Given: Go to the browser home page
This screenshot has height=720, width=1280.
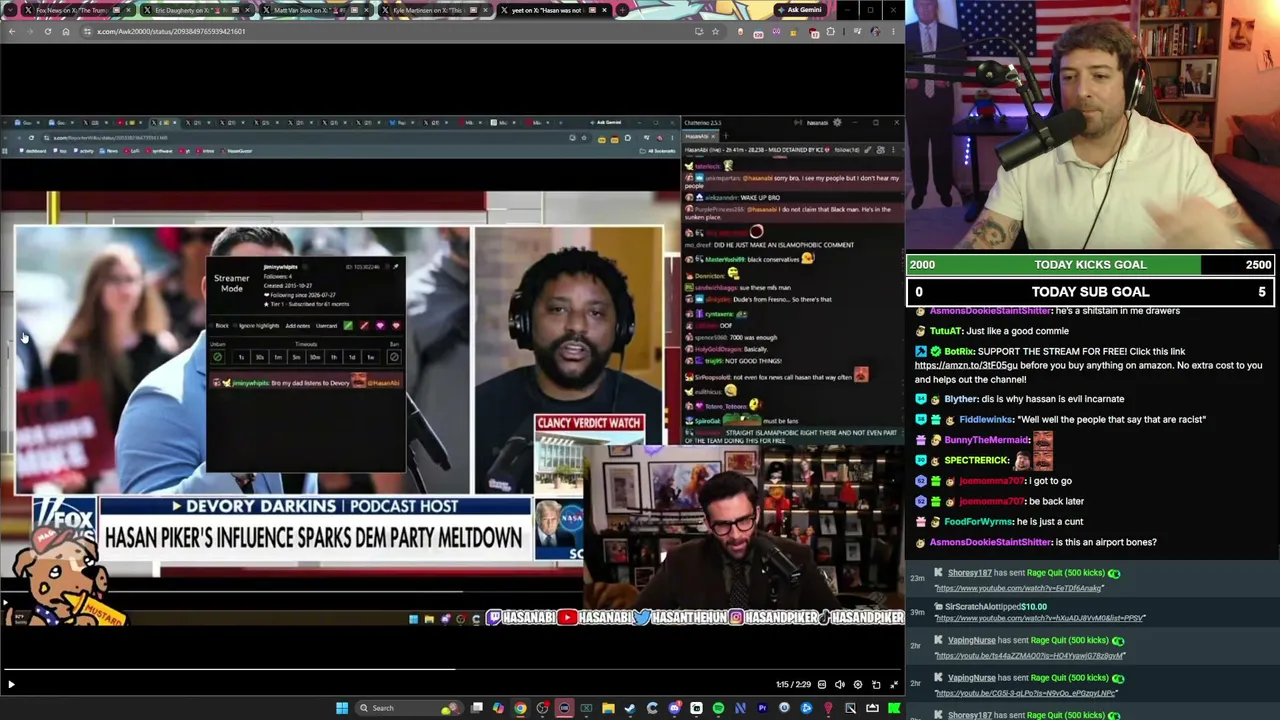Looking at the screenshot, I should tap(66, 31).
